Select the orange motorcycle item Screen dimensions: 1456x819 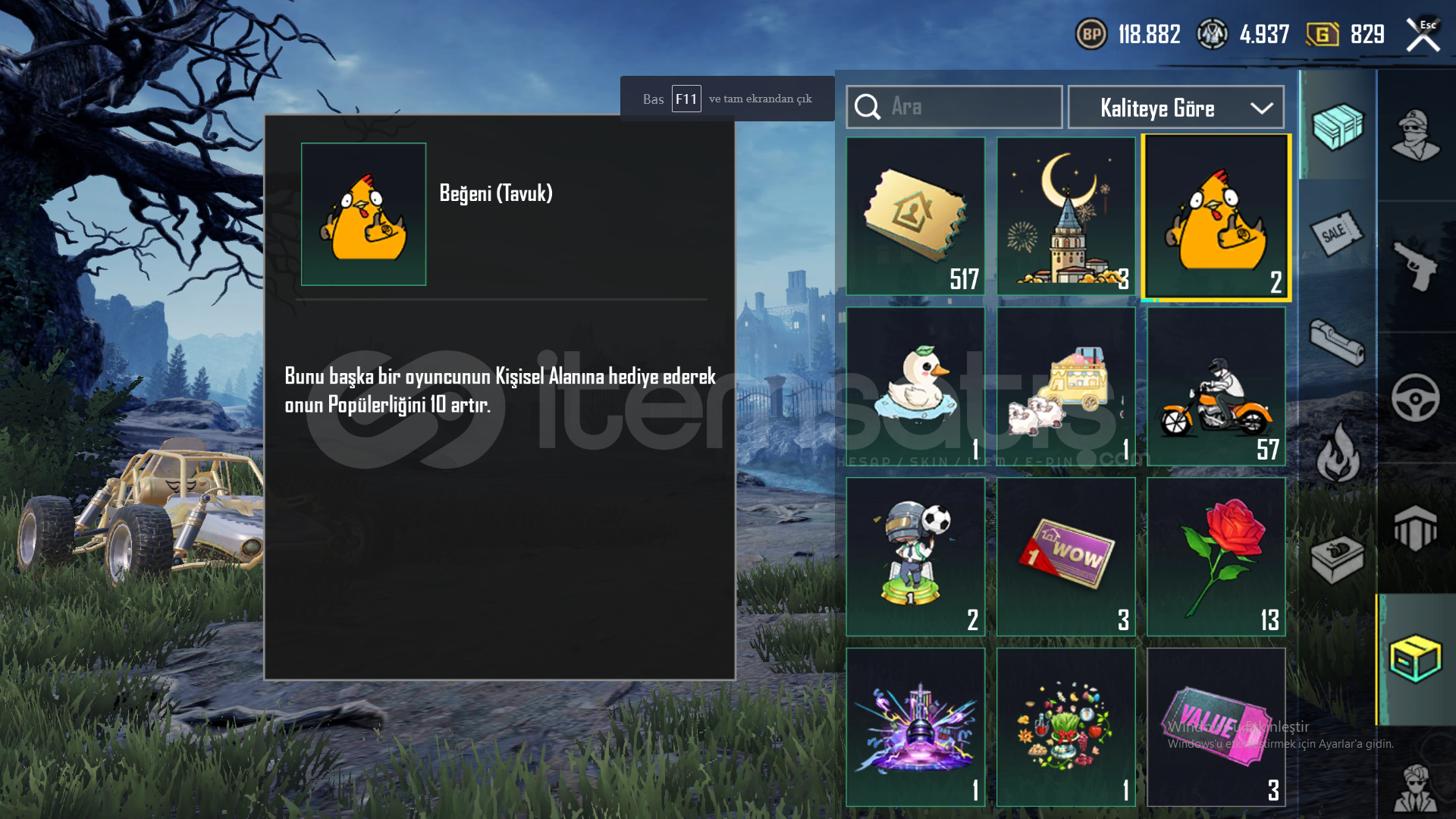(x=1216, y=387)
